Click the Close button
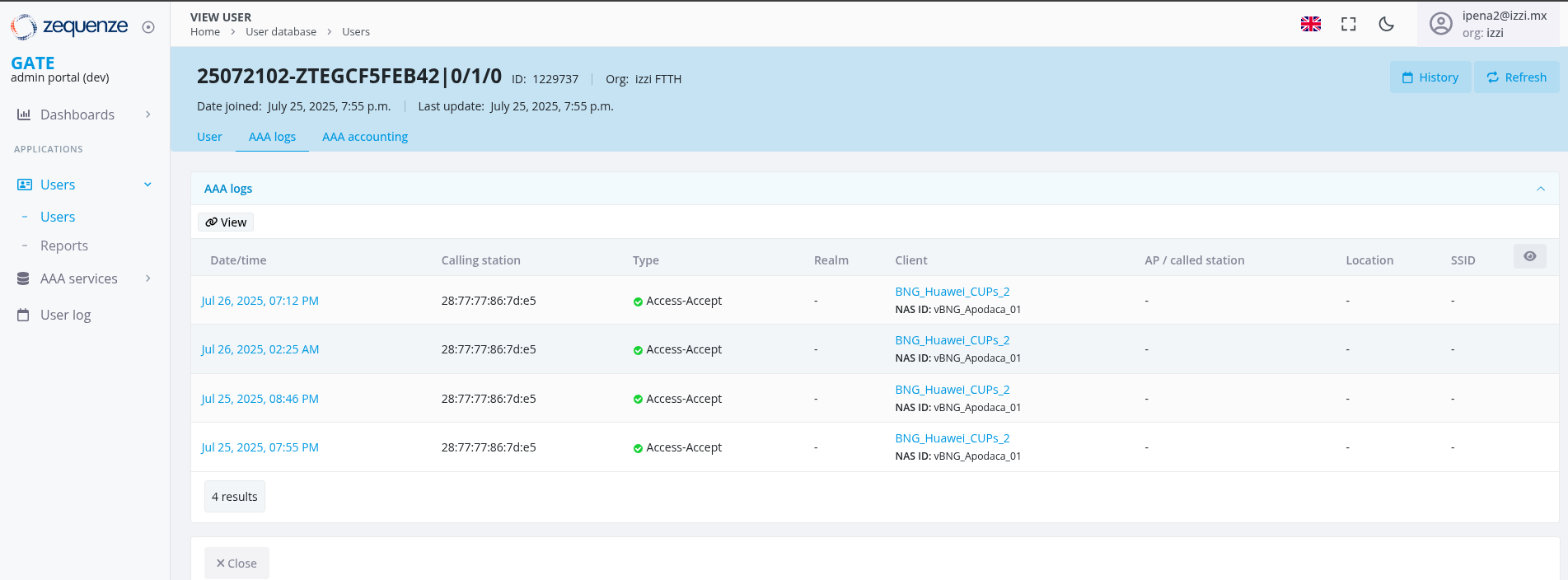Viewport: 1568px width, 580px height. [x=236, y=564]
